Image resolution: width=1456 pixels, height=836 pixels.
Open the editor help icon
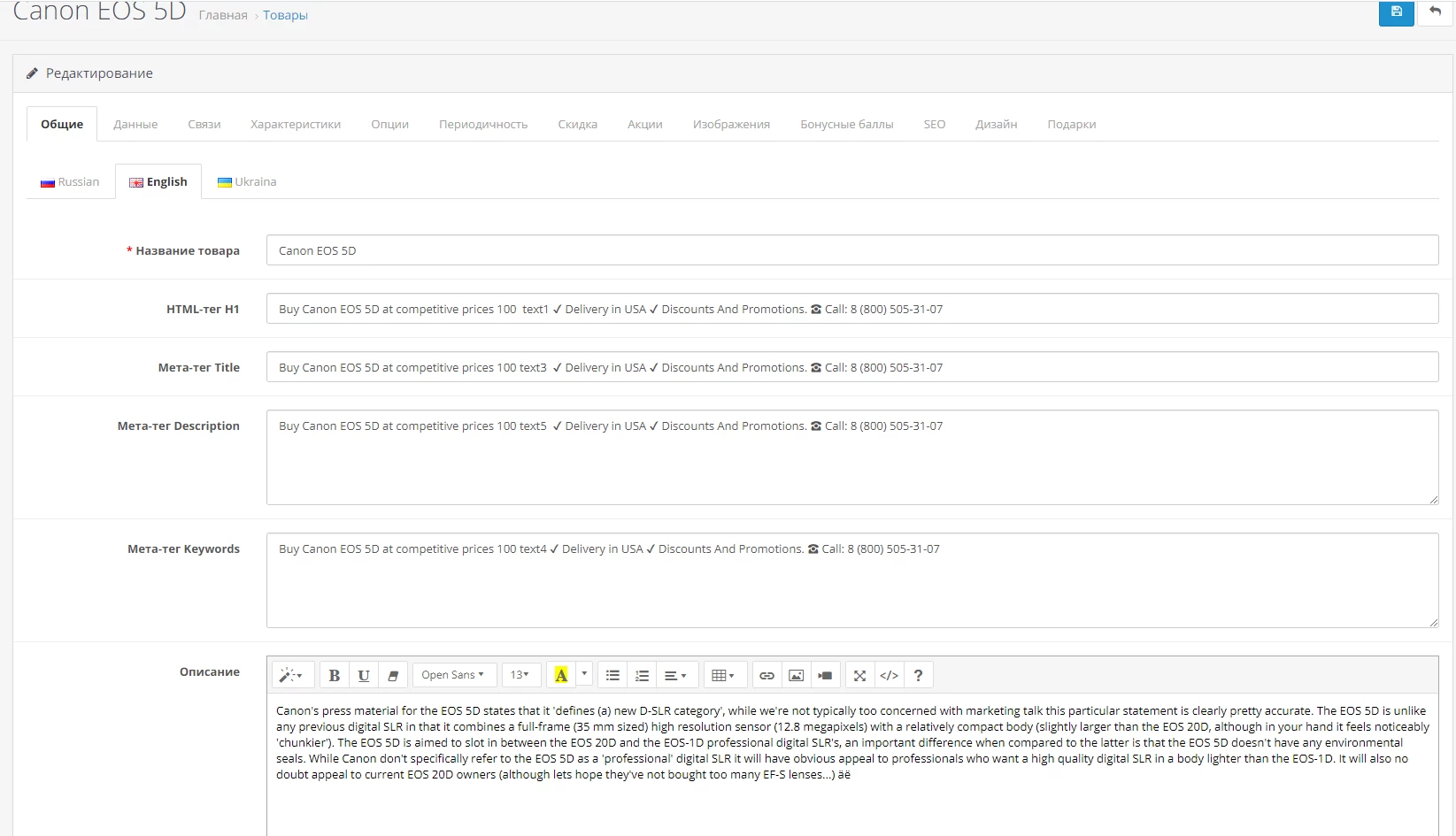tap(919, 675)
